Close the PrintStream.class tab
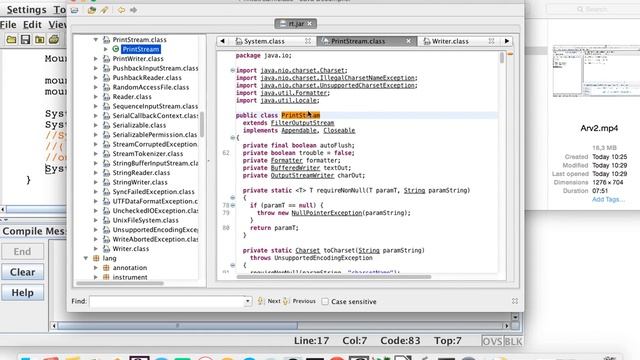640x360 pixels. click(x=408, y=41)
